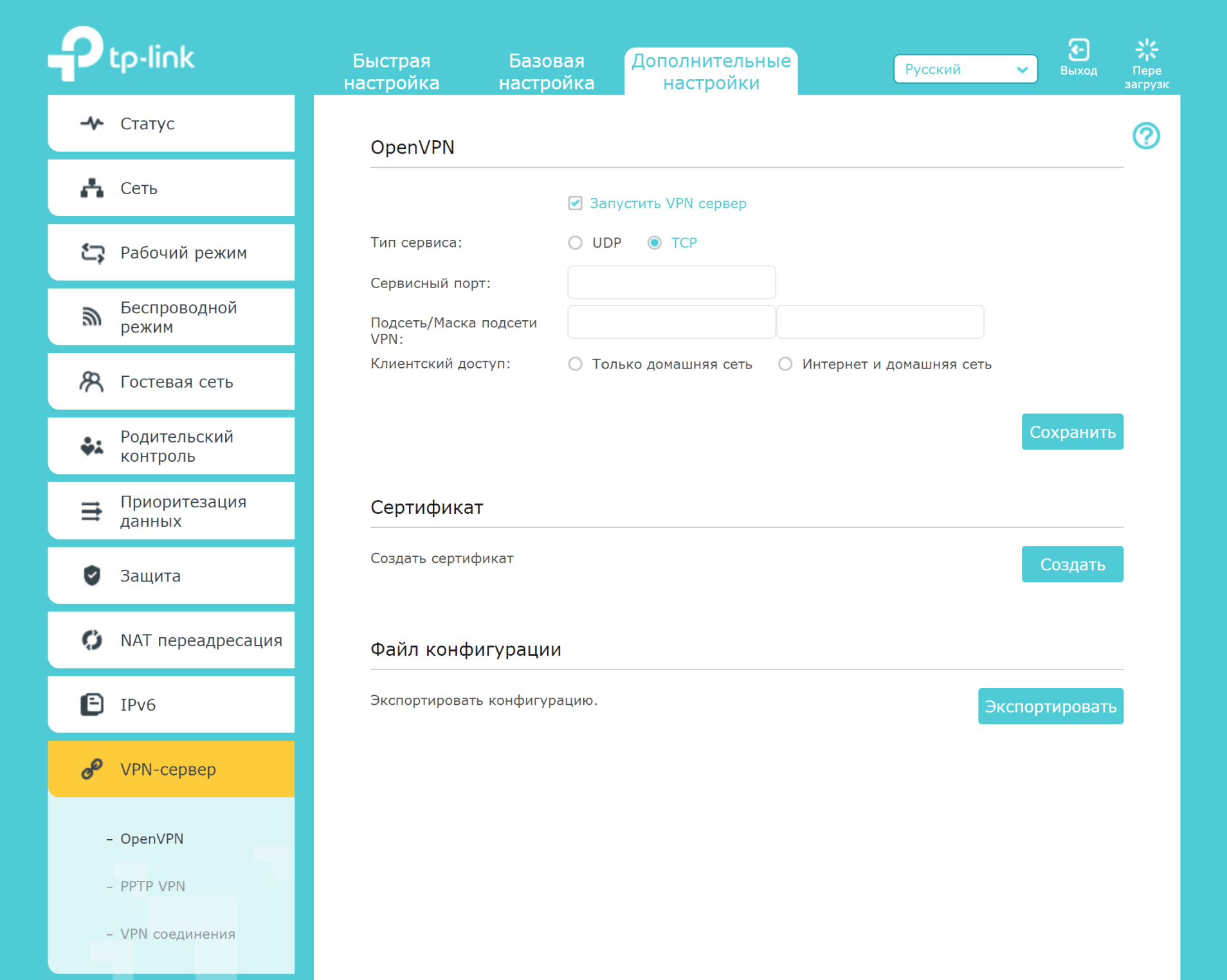The width and height of the screenshot is (1227, 980).
Task: Open the PPTP VPN submenu item
Action: (152, 886)
